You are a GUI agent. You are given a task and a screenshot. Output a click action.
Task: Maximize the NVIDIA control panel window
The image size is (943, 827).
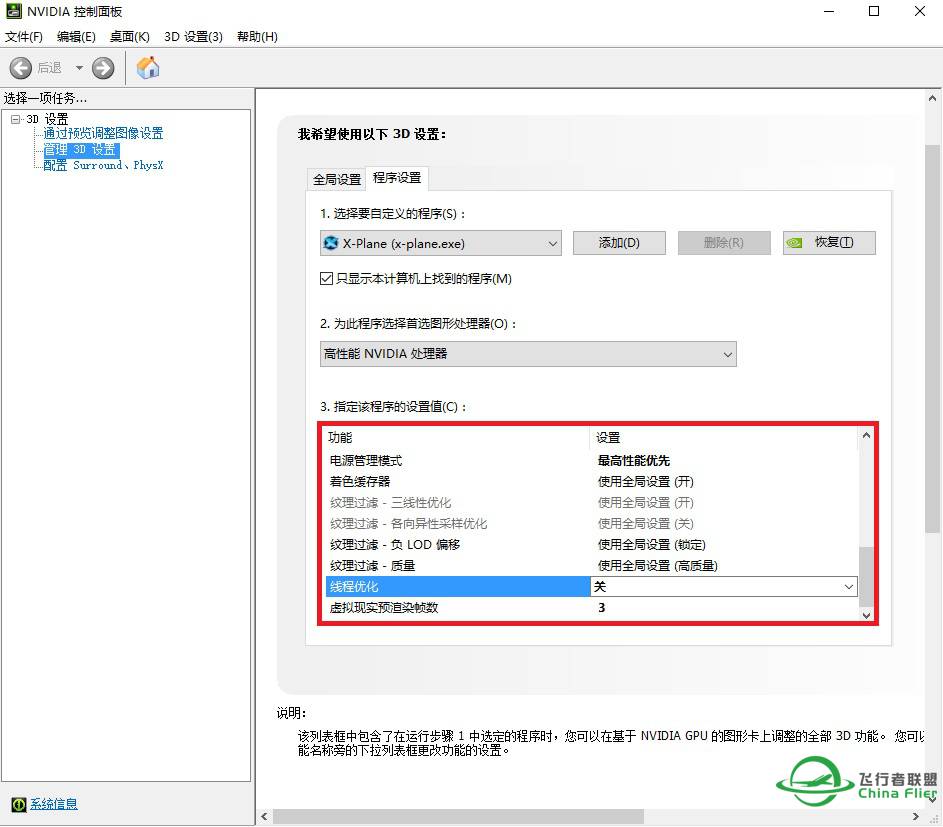point(874,11)
